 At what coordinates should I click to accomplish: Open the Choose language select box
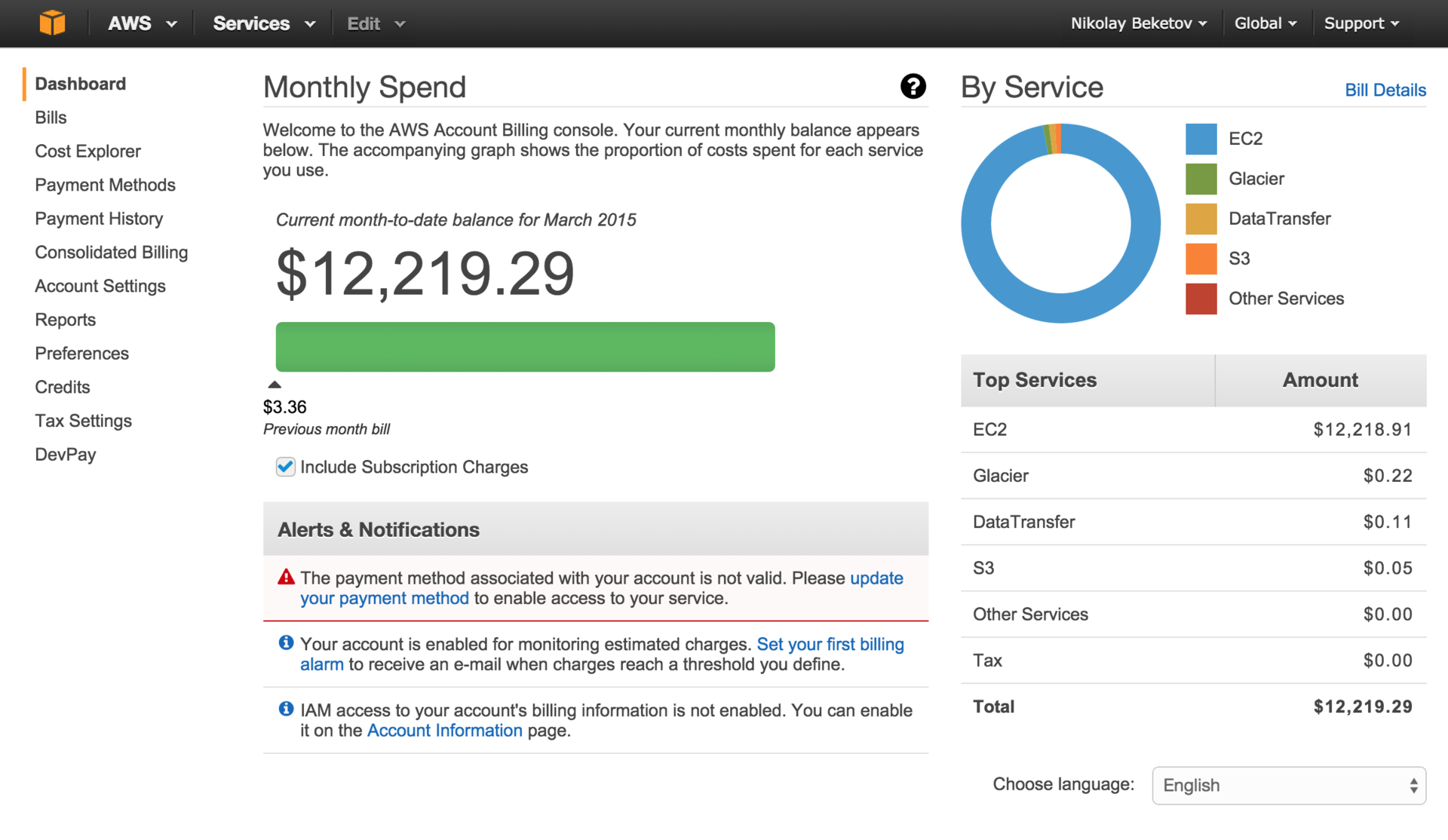click(x=1288, y=785)
